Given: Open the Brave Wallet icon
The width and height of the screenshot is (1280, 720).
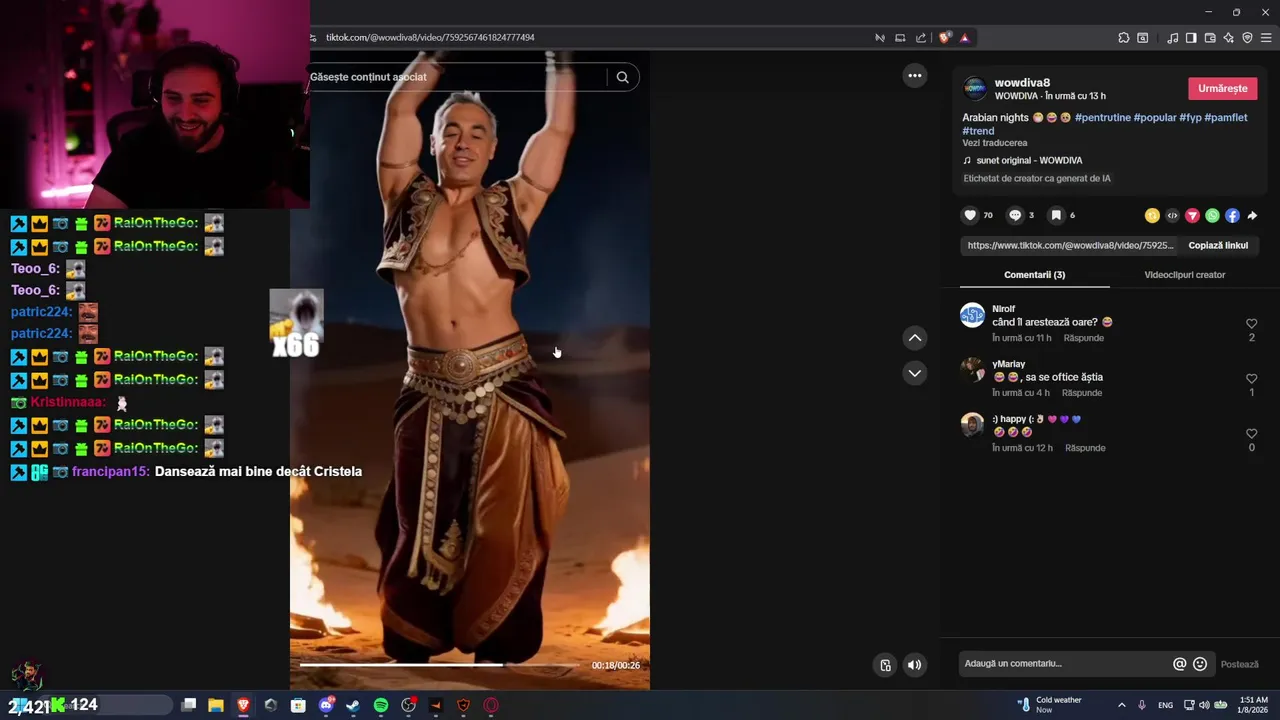Looking at the screenshot, I should 1210,38.
